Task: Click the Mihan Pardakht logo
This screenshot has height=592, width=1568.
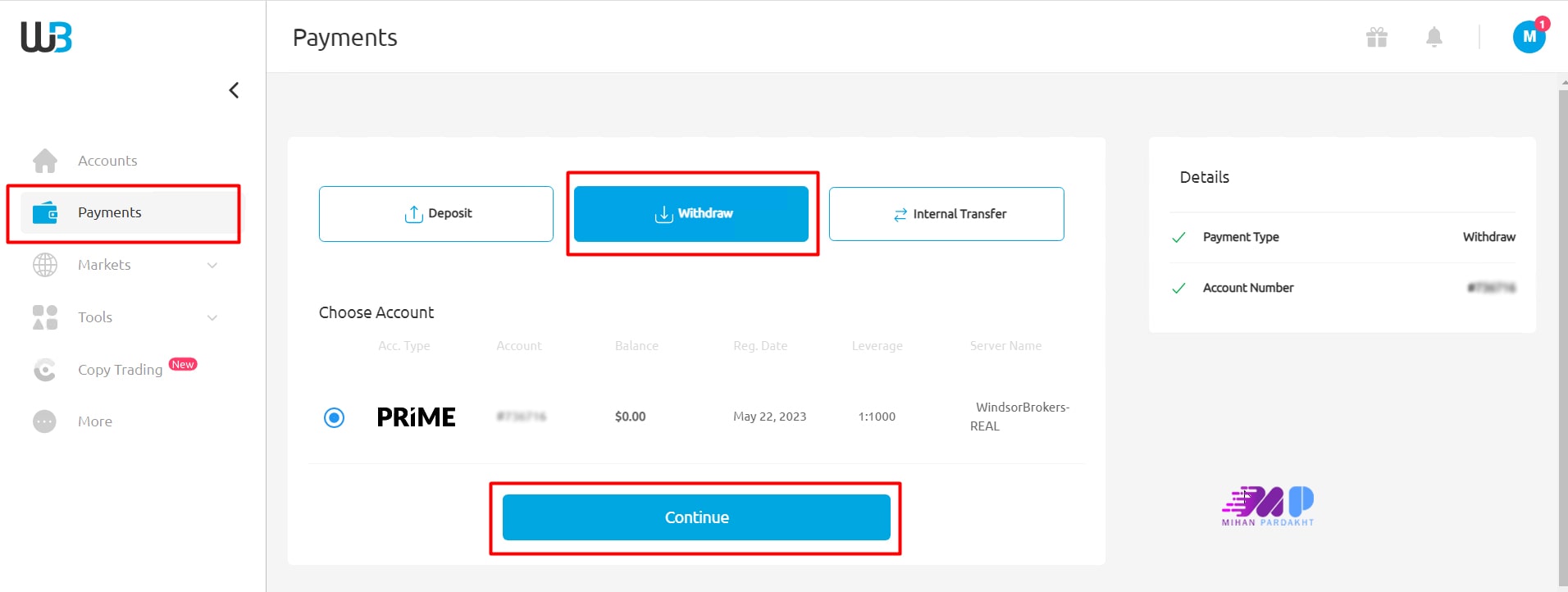Action: (x=1268, y=506)
